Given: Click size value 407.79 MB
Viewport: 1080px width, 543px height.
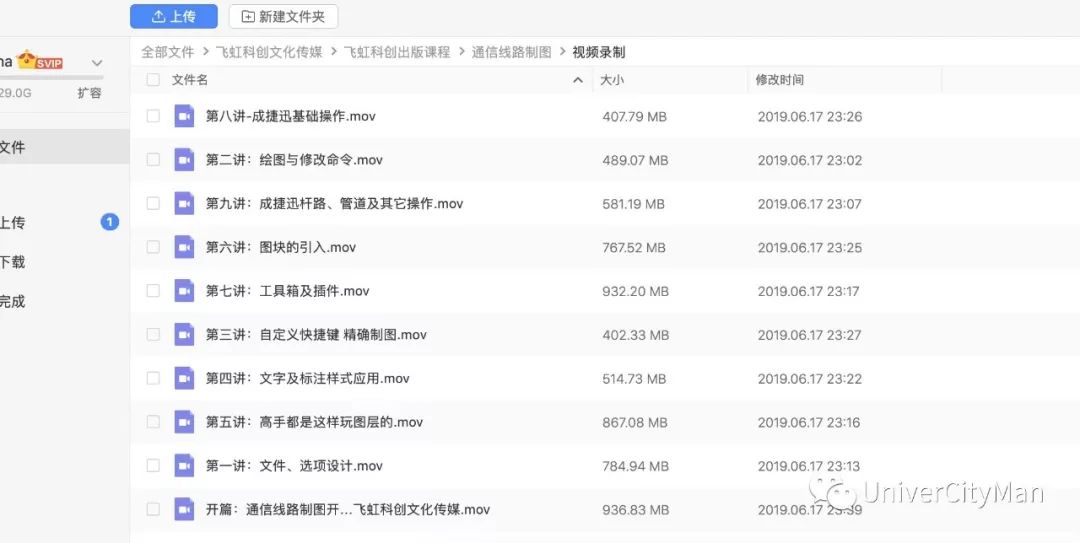Looking at the screenshot, I should (x=634, y=116).
